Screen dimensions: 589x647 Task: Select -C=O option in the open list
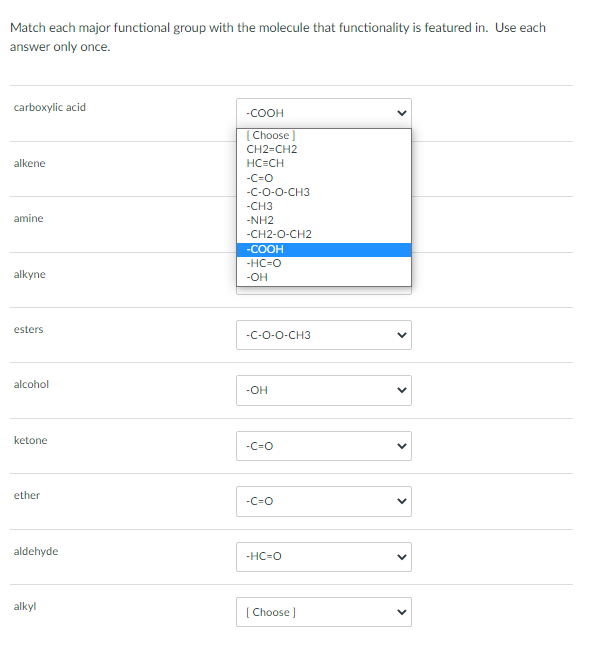click(x=324, y=178)
